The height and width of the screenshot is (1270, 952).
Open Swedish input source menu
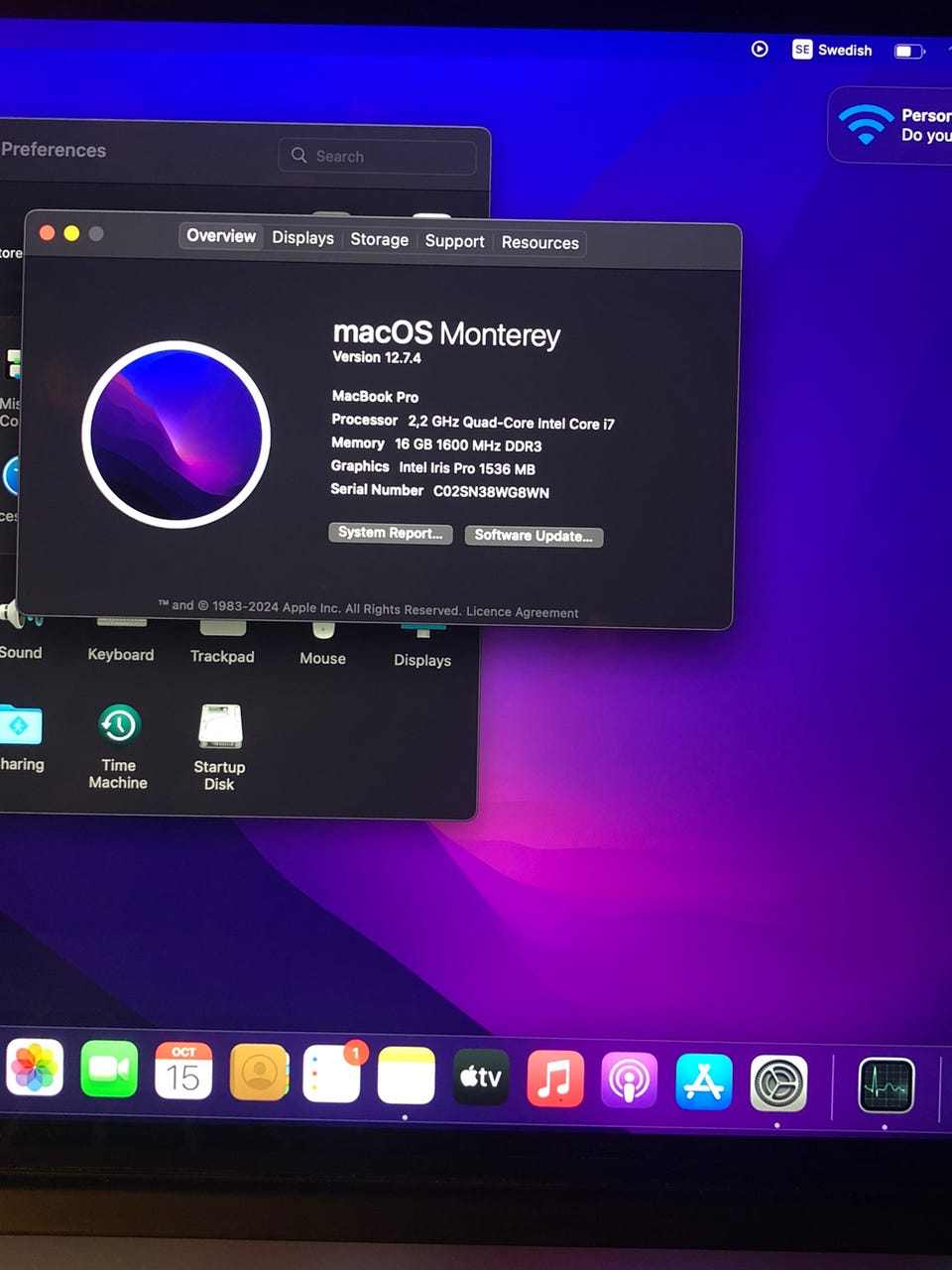pos(833,50)
